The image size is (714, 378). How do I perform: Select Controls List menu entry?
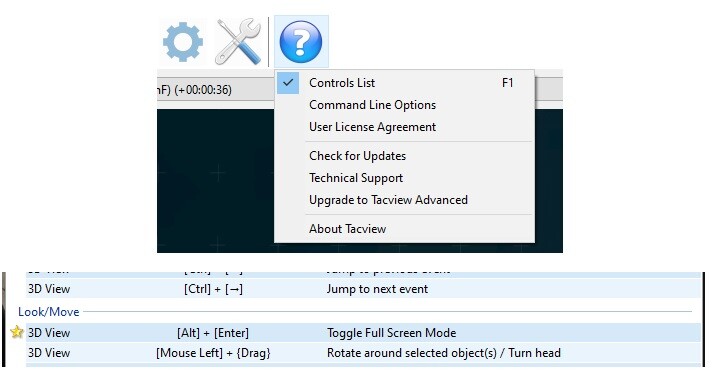[x=404, y=83]
